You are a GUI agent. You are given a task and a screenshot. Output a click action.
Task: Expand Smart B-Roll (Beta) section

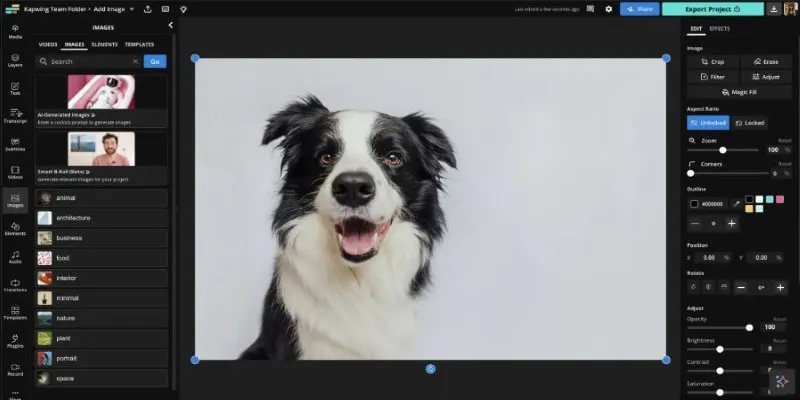click(x=101, y=158)
